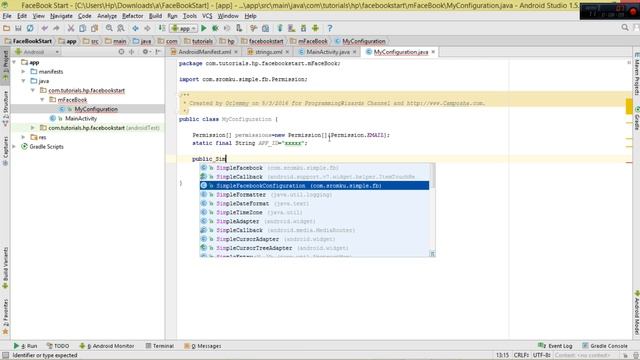Paste using the toolbar Paste icon
The height and width of the screenshot is (360, 640).
[95, 28]
